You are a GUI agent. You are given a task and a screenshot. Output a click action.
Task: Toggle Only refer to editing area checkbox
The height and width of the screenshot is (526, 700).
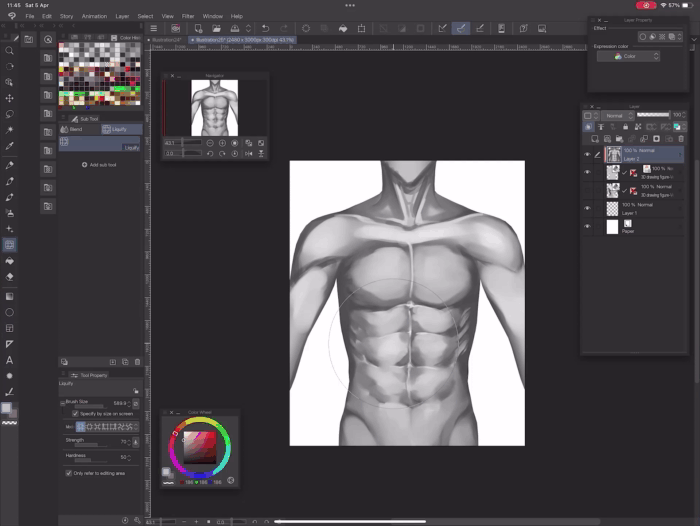tap(68, 472)
